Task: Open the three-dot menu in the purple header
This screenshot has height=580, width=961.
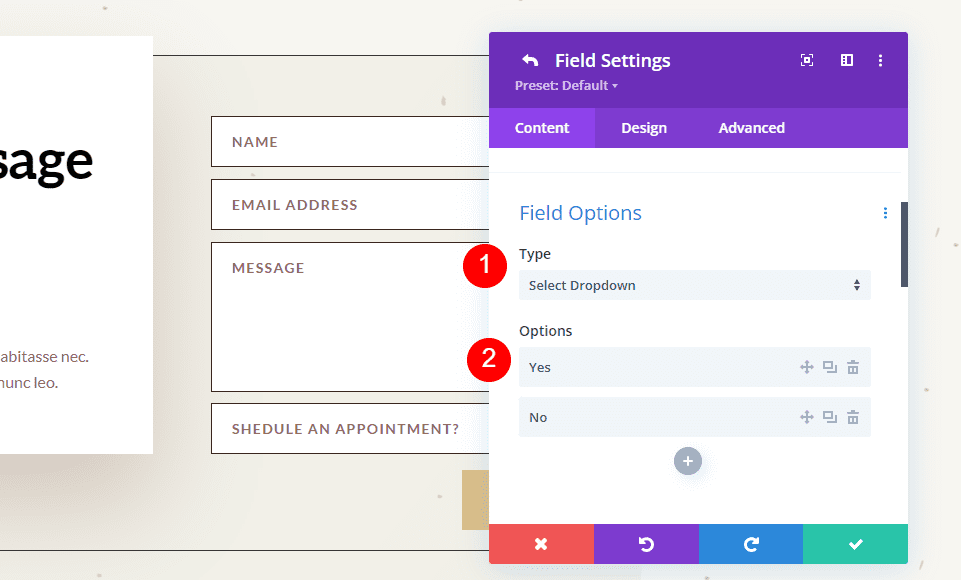Action: [881, 60]
